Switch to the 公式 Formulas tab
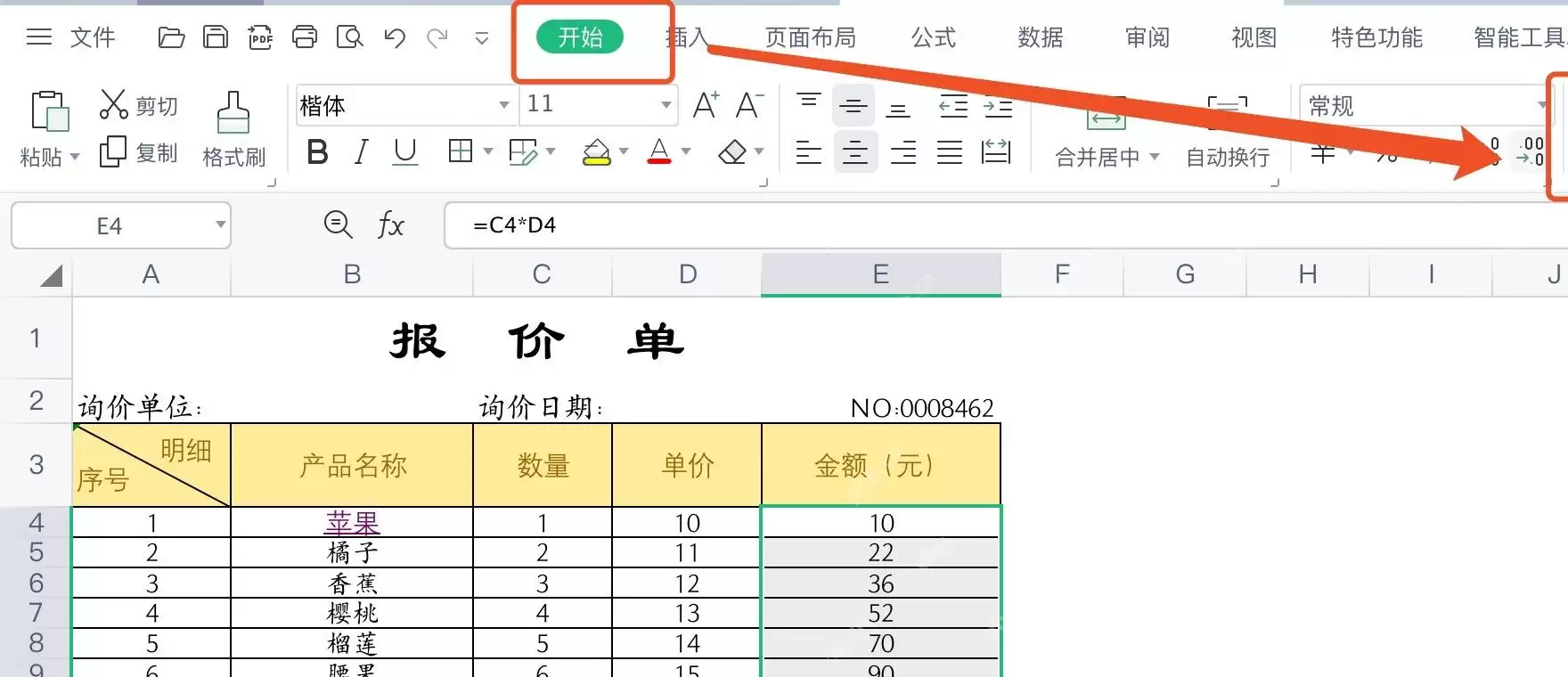This screenshot has width=1568, height=677. tap(933, 37)
